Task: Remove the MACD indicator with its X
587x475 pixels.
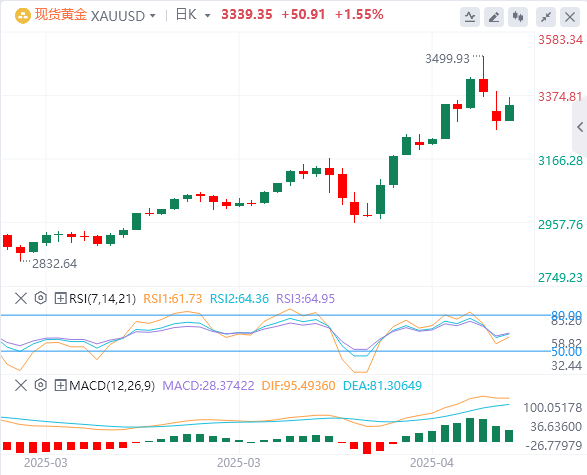Action: point(21,385)
